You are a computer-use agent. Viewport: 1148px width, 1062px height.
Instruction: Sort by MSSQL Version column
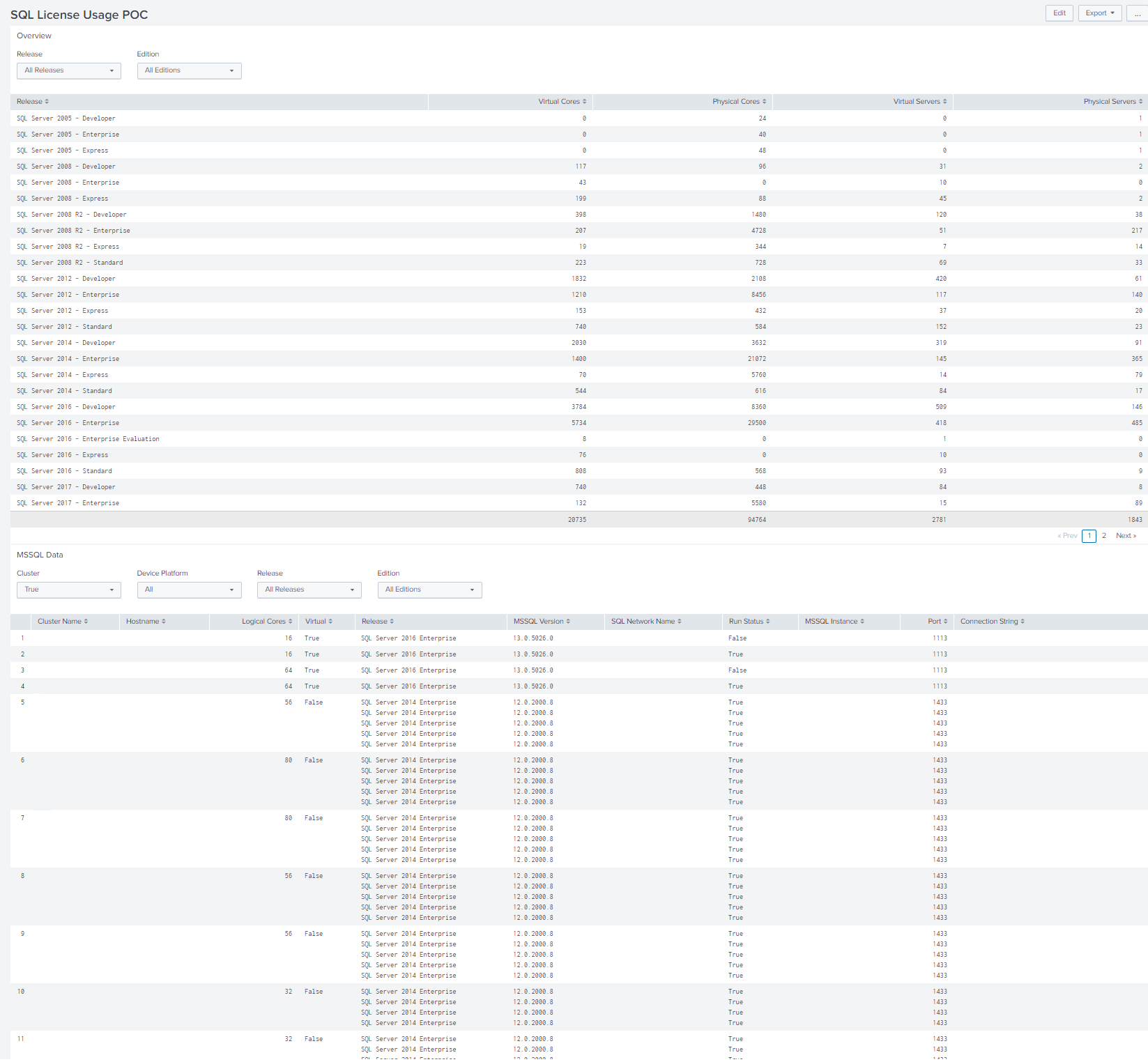click(x=542, y=622)
